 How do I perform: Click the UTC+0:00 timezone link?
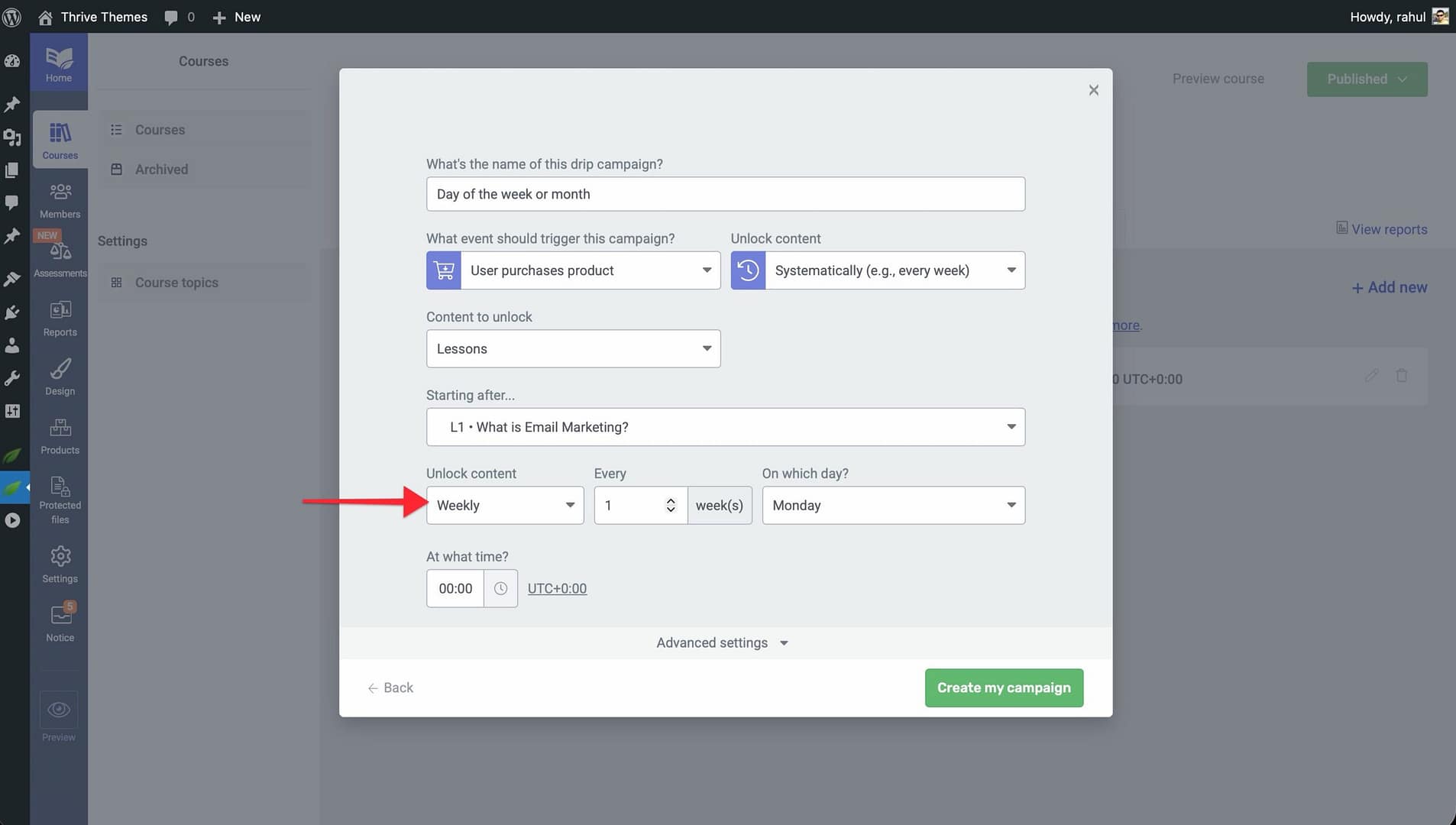[x=557, y=589]
